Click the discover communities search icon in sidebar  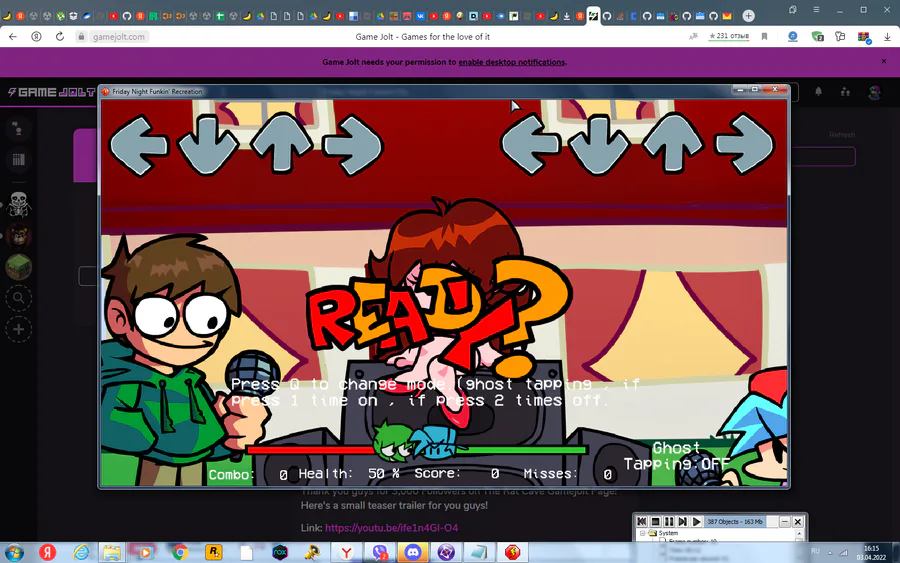pyautogui.click(x=18, y=298)
